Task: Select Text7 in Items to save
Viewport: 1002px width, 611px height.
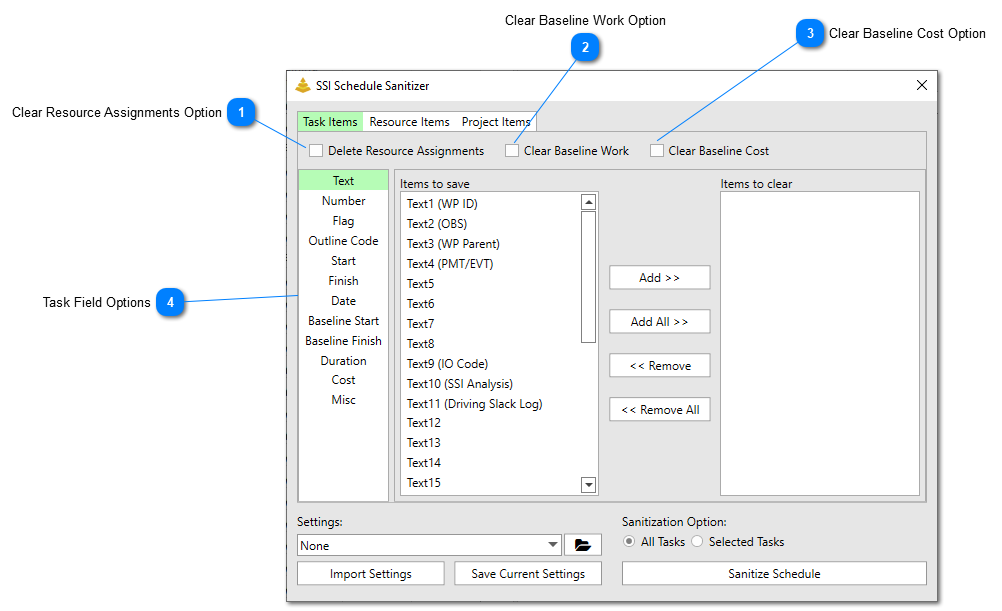Action: point(420,323)
